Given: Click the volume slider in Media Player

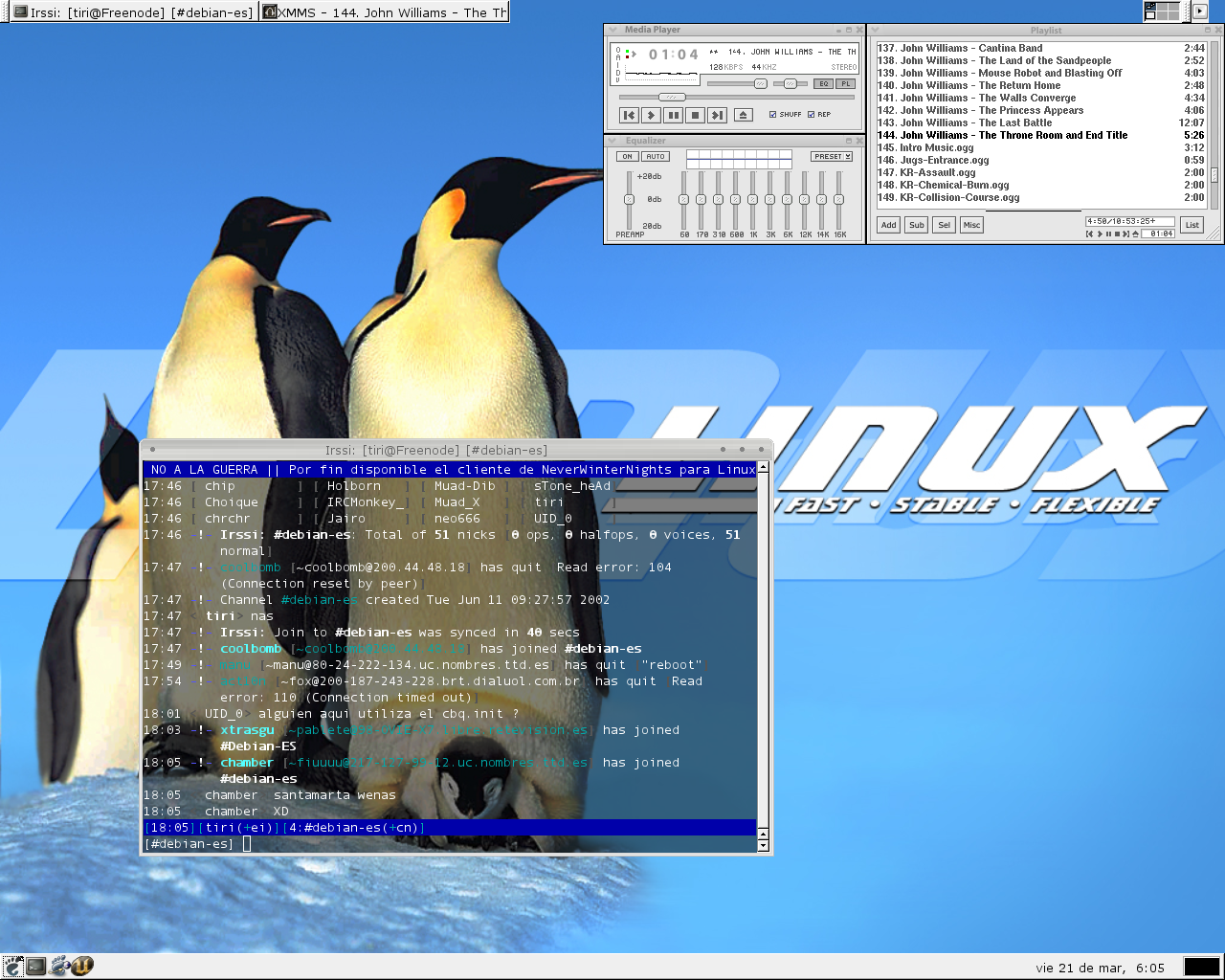Looking at the screenshot, I should pos(737,84).
